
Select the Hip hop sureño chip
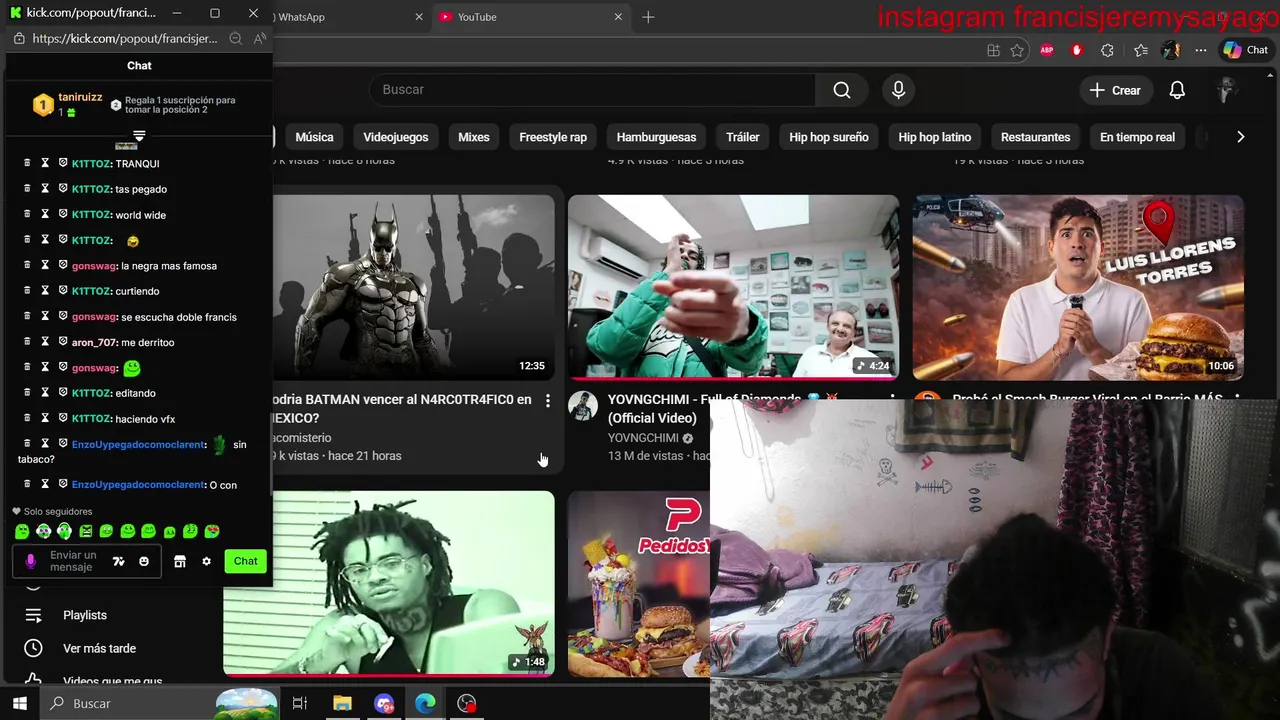pos(829,137)
